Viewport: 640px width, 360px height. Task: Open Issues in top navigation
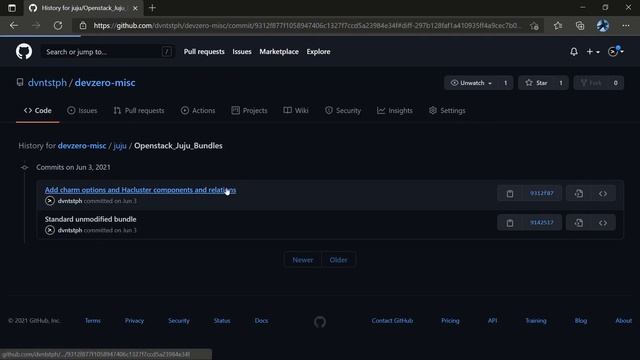[242, 52]
